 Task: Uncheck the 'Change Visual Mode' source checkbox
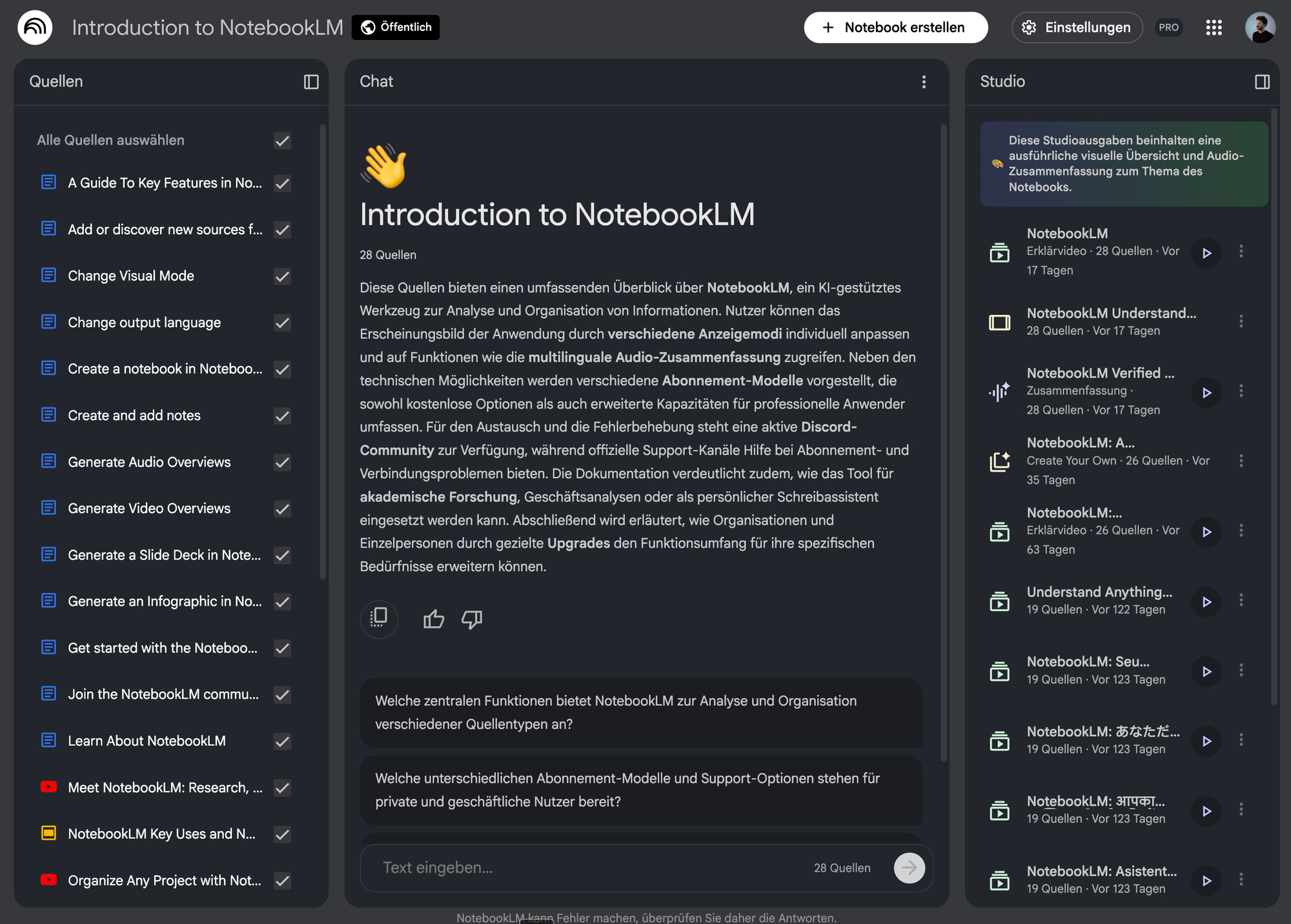(282, 276)
